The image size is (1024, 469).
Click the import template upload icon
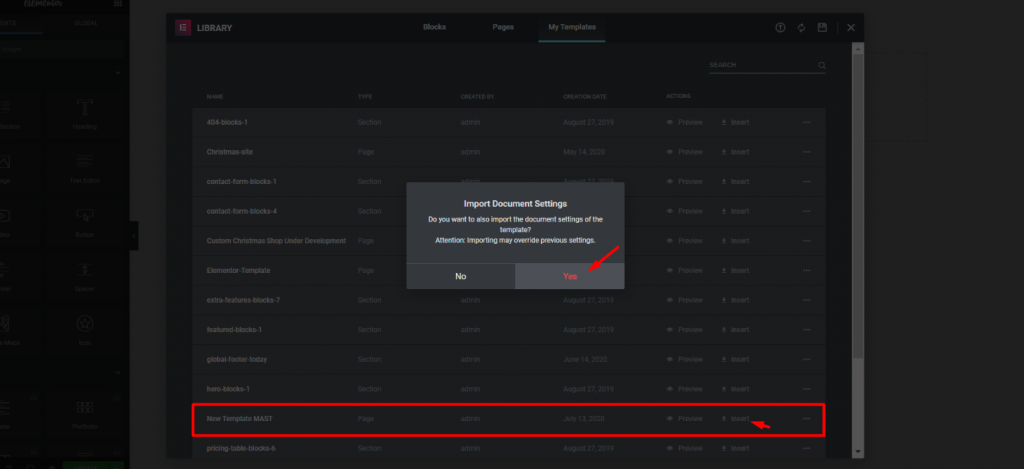(x=781, y=28)
